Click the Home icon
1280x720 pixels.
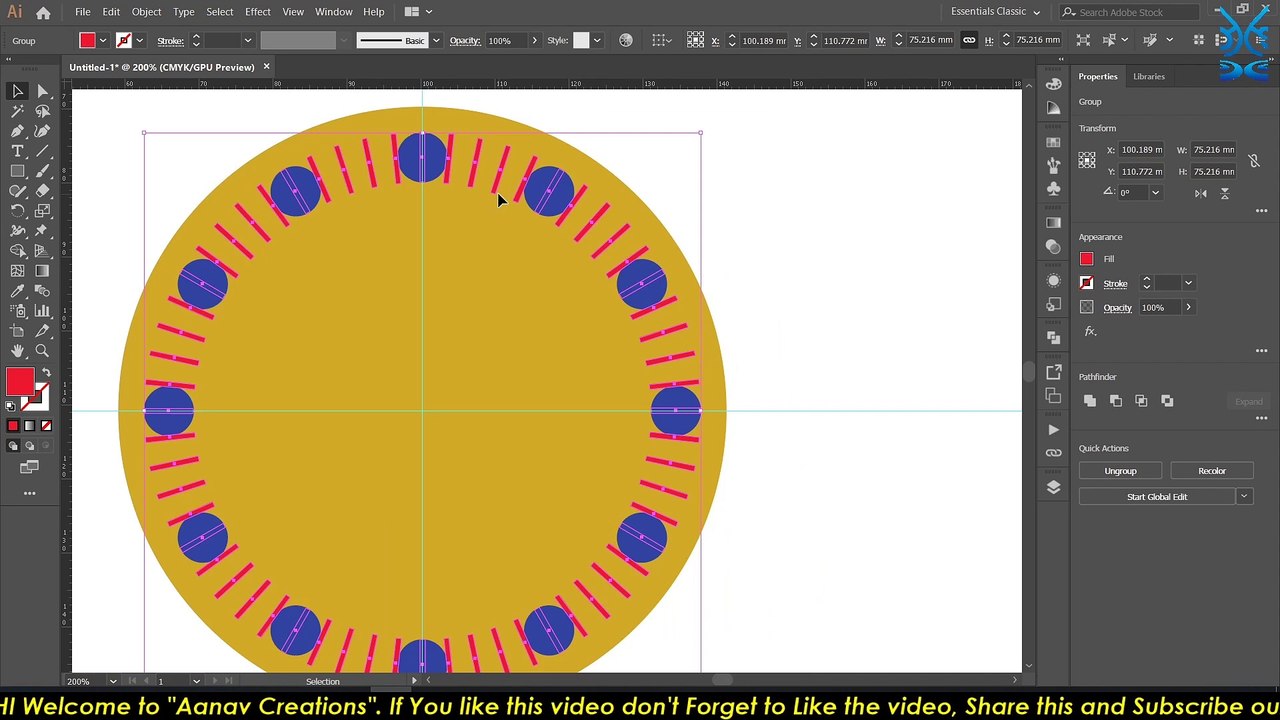click(x=43, y=12)
